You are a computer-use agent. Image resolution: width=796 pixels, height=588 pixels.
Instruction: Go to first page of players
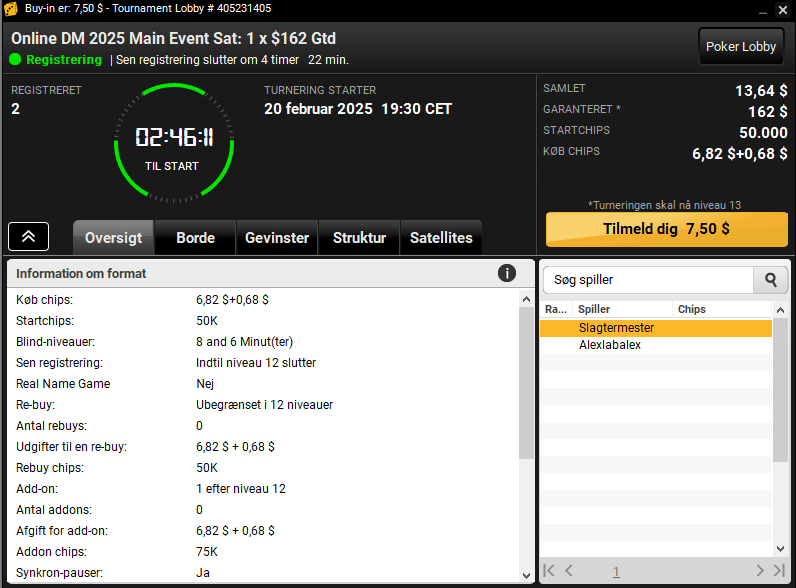(549, 571)
